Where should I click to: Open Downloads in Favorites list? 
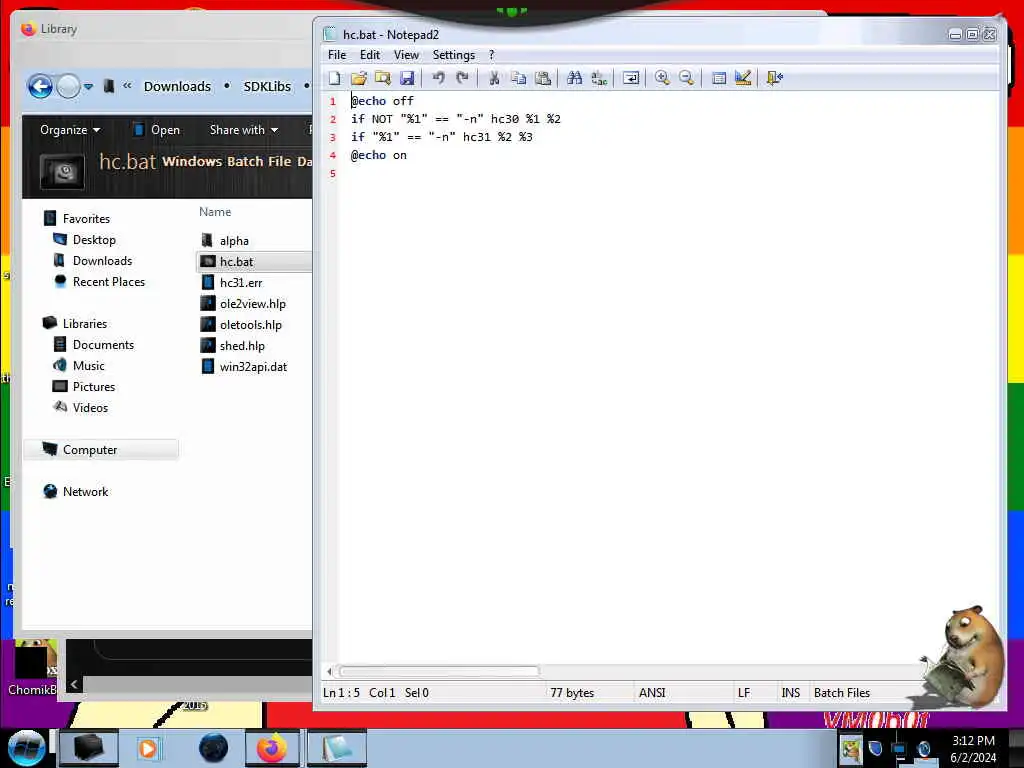102,261
